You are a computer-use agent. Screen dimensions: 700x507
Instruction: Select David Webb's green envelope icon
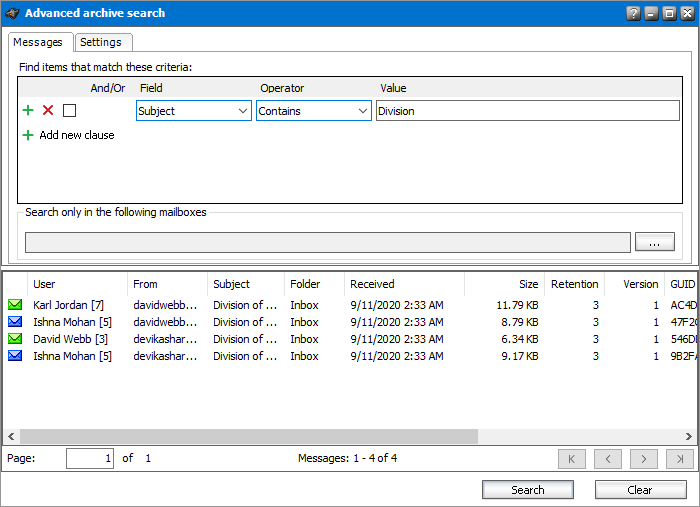pos(15,339)
